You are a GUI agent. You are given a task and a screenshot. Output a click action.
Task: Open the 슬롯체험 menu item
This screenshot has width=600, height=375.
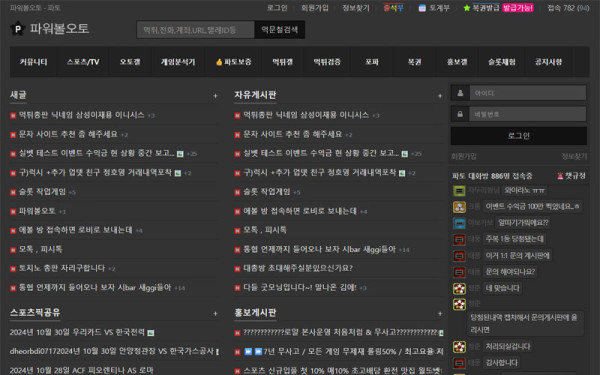tap(502, 62)
